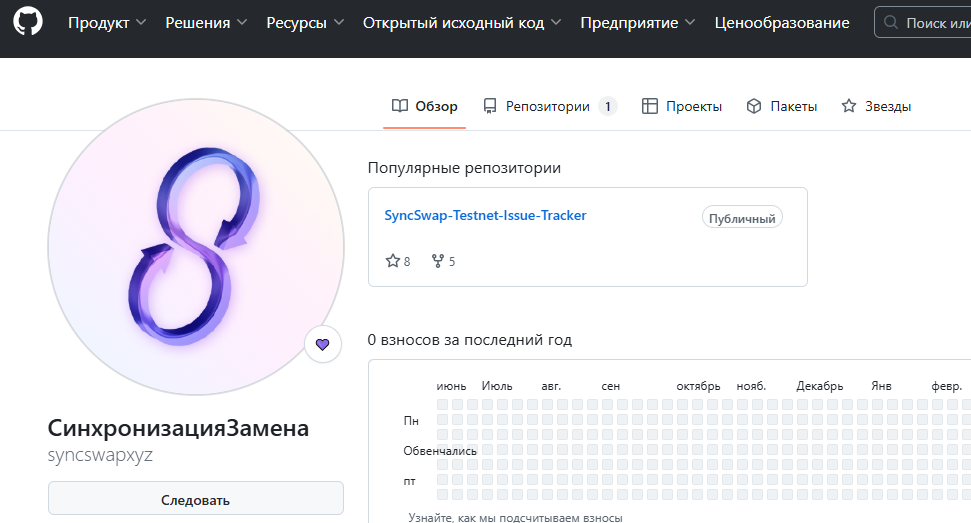Viewport: 971px width, 523px height.
Task: Click the Июль month label in calendar
Action: point(497,386)
